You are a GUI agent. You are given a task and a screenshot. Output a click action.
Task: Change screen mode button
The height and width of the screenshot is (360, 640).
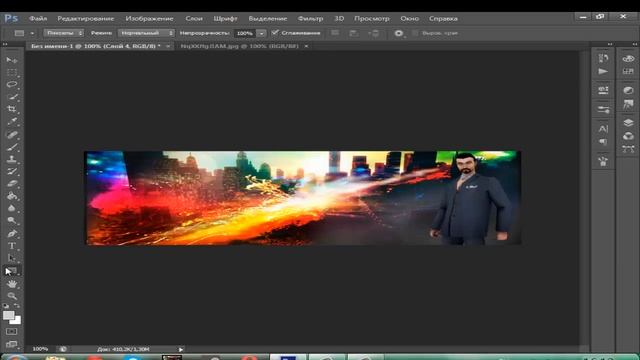tap(11, 344)
